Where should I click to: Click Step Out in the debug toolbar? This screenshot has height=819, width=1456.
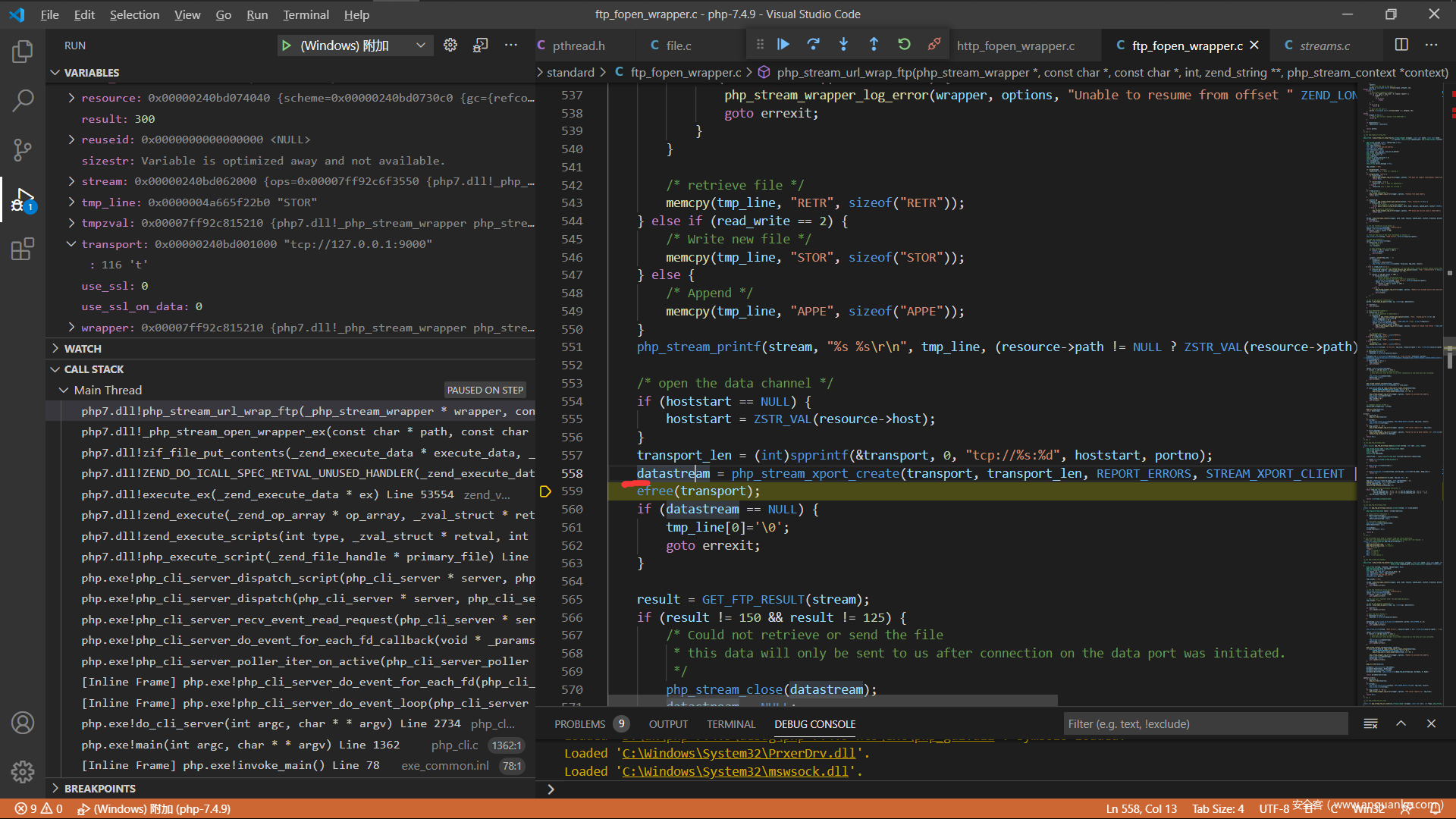coord(874,45)
